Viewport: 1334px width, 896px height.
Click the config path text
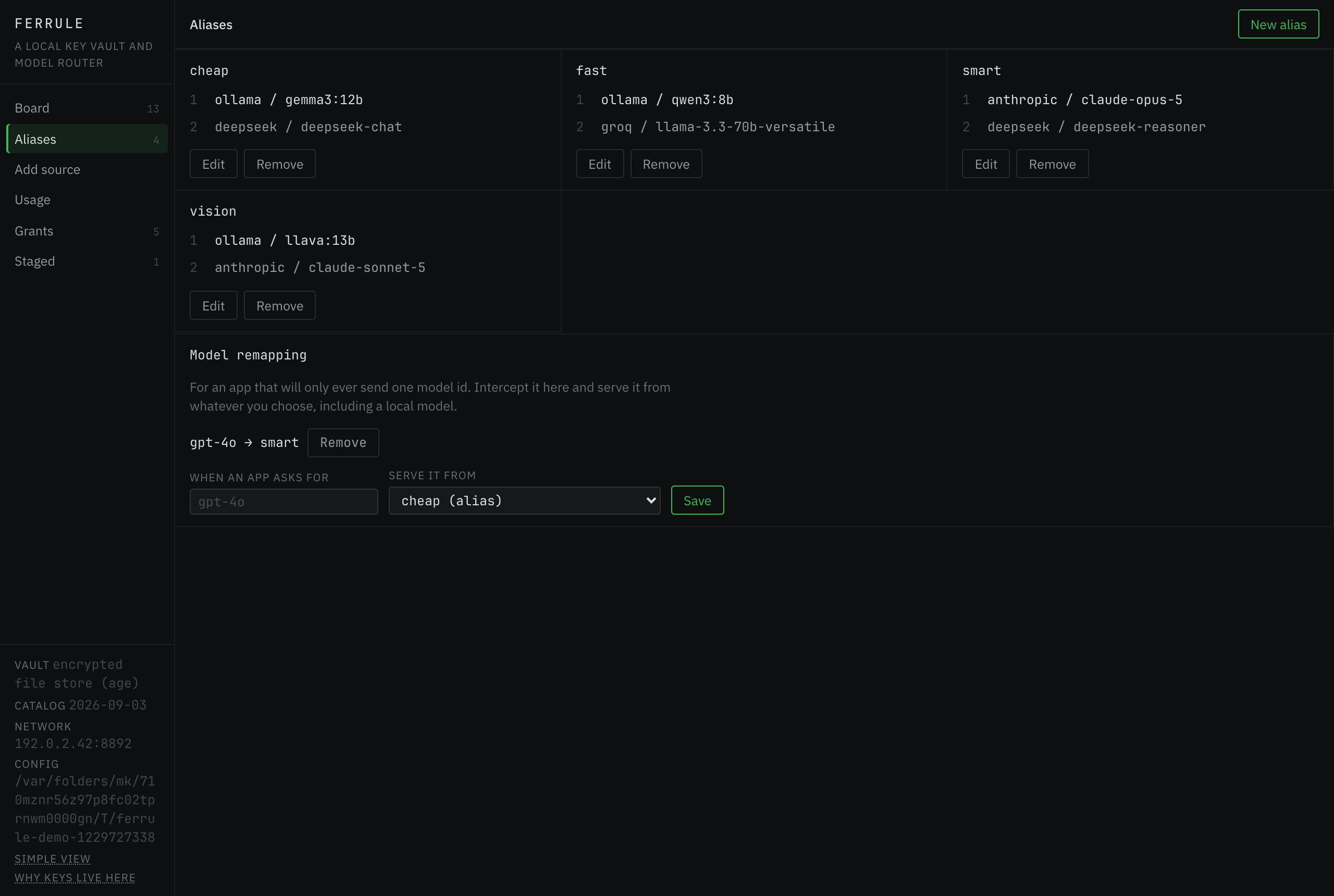click(84, 809)
